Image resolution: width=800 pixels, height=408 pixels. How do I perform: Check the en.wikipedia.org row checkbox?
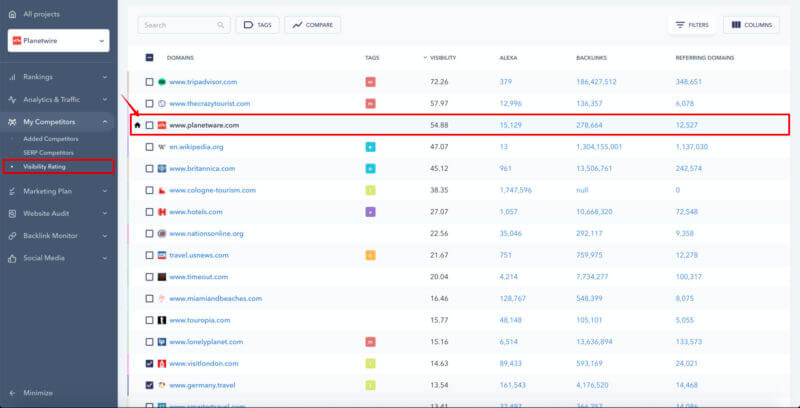149,147
